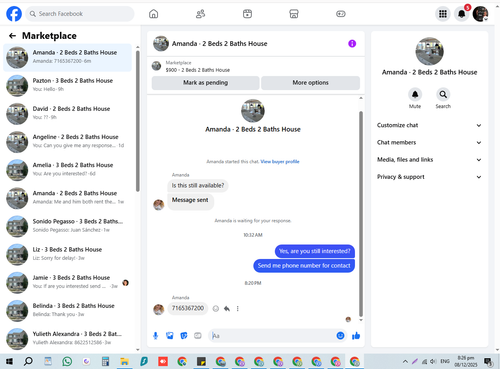
Task: Open File Explorer from the taskbar
Action: coord(124,361)
